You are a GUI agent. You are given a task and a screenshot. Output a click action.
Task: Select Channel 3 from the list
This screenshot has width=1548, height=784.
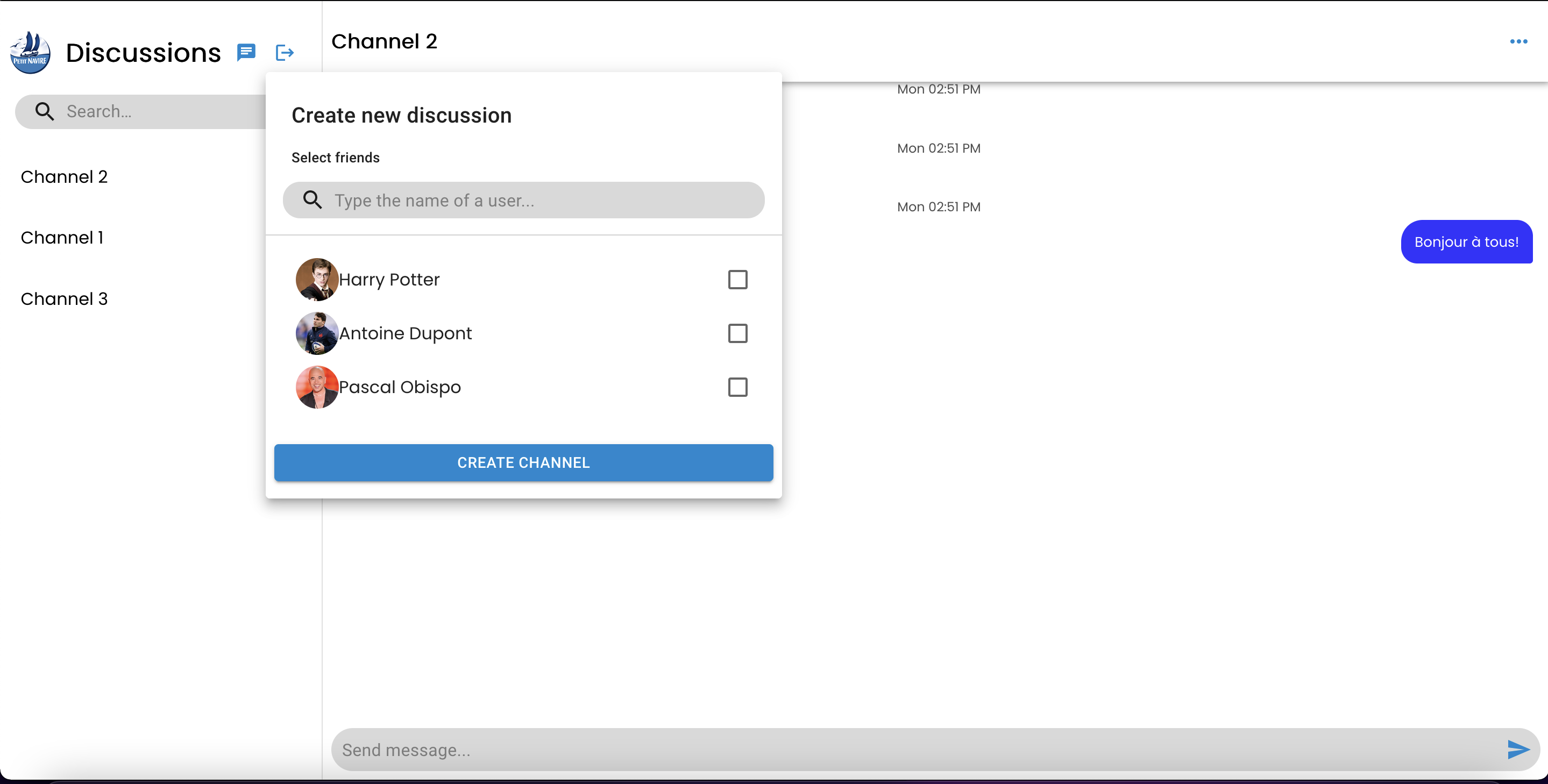point(63,298)
